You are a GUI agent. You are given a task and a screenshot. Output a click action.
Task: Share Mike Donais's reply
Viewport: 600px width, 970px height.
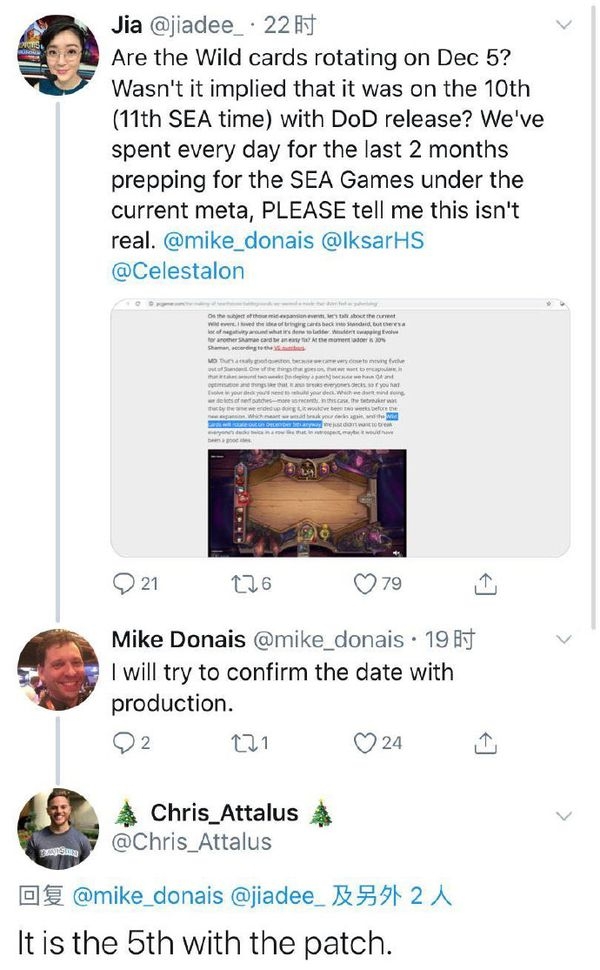tap(484, 743)
